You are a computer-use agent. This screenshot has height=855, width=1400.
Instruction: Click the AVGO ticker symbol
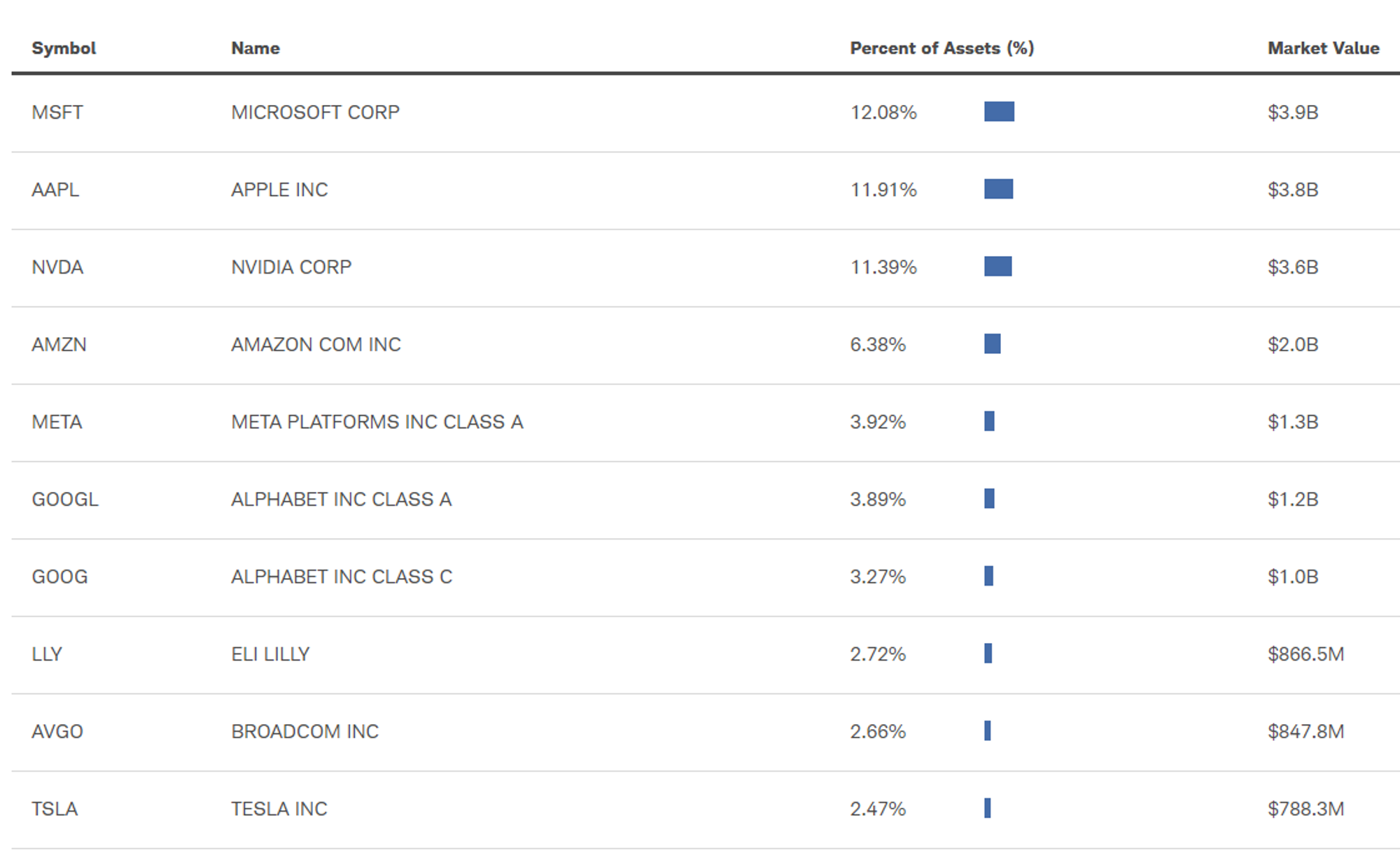pyautogui.click(x=57, y=731)
